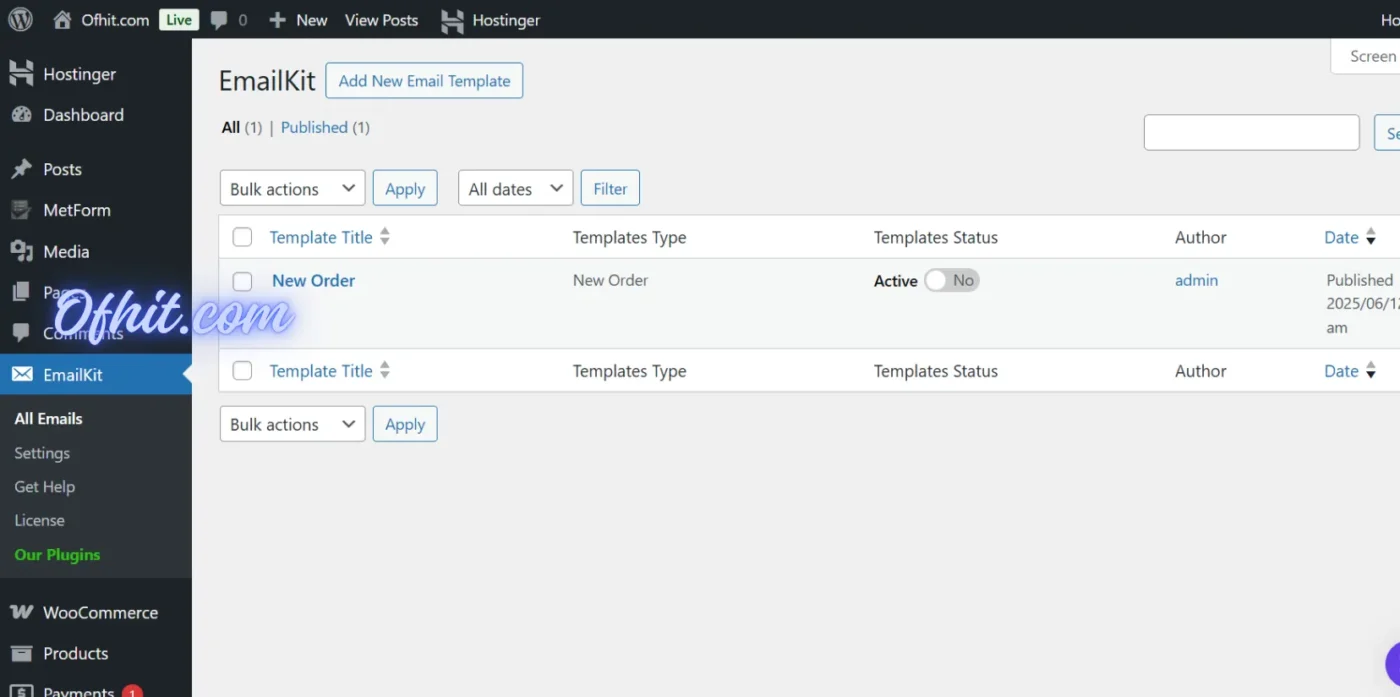Click the Payments dollar icon with red badge
Image resolution: width=1400 pixels, height=697 pixels.
22,688
